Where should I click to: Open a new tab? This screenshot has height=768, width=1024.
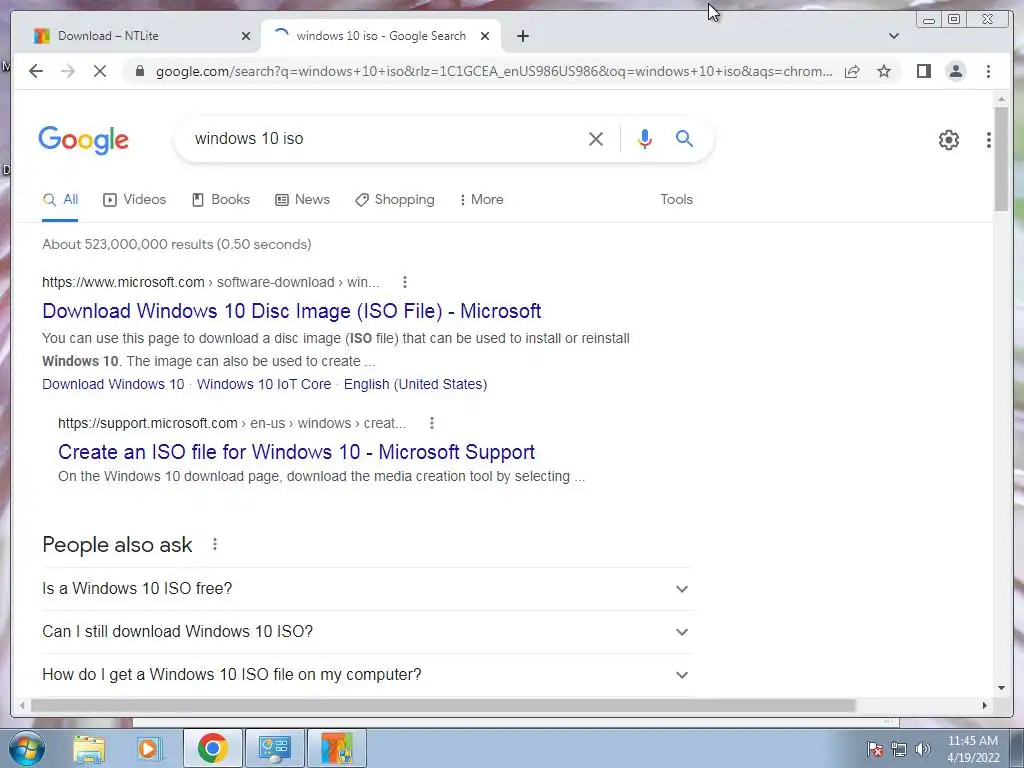(x=522, y=36)
